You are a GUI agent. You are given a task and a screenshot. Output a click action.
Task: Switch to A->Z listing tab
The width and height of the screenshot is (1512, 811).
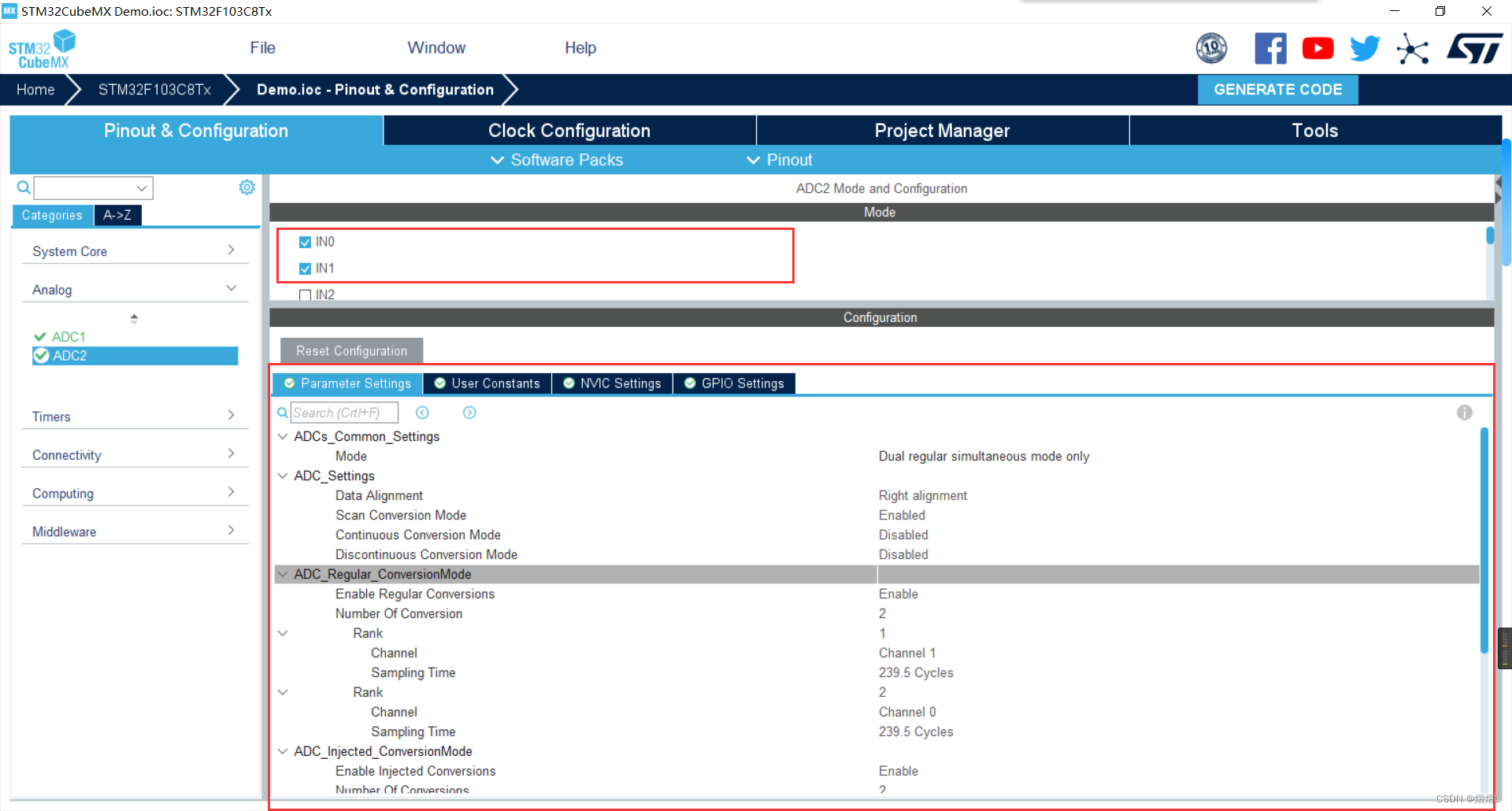pos(117,215)
